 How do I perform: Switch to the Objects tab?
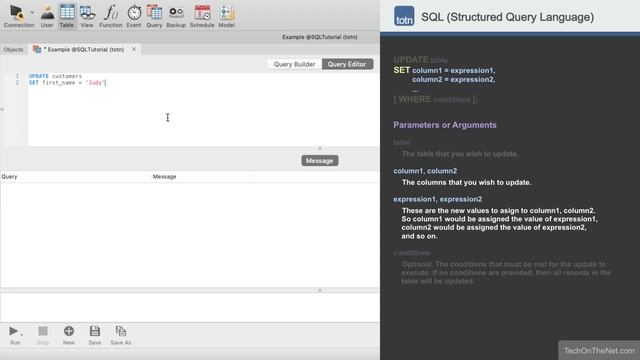[x=13, y=49]
